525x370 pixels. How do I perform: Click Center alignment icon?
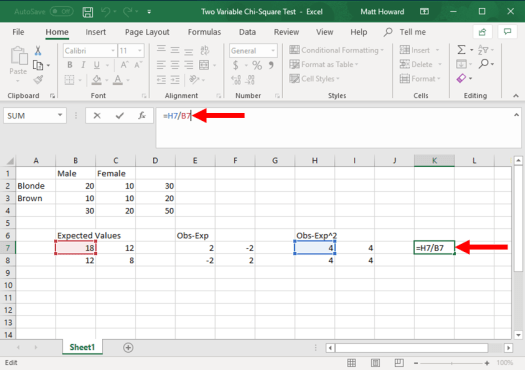[175, 65]
